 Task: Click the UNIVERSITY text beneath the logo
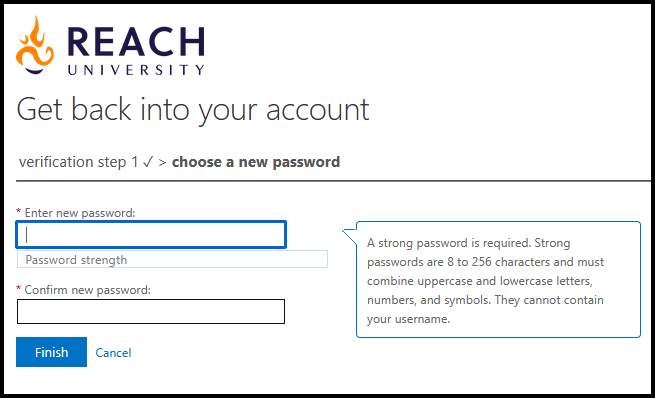[x=136, y=70]
